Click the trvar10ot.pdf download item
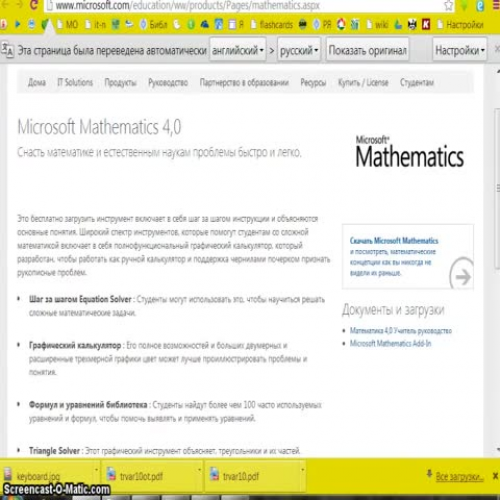The width and height of the screenshot is (500, 500). (153, 476)
